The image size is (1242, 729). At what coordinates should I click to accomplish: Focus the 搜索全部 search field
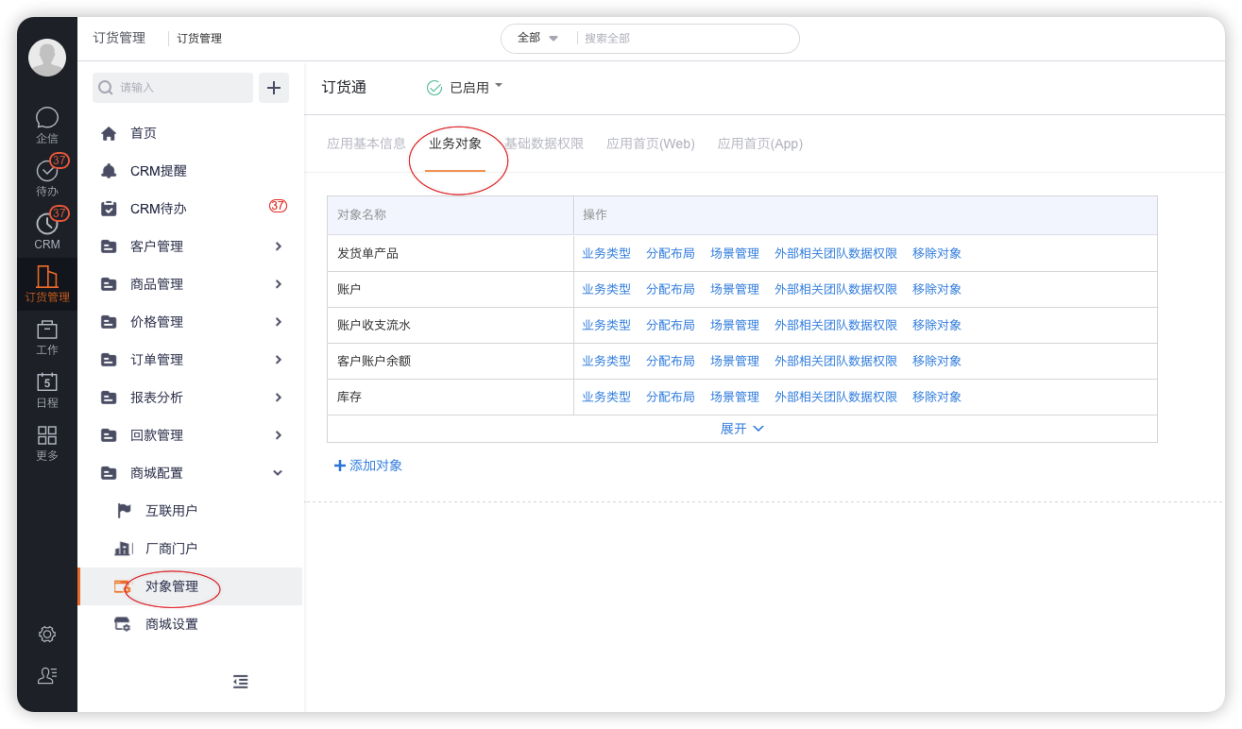pos(688,38)
